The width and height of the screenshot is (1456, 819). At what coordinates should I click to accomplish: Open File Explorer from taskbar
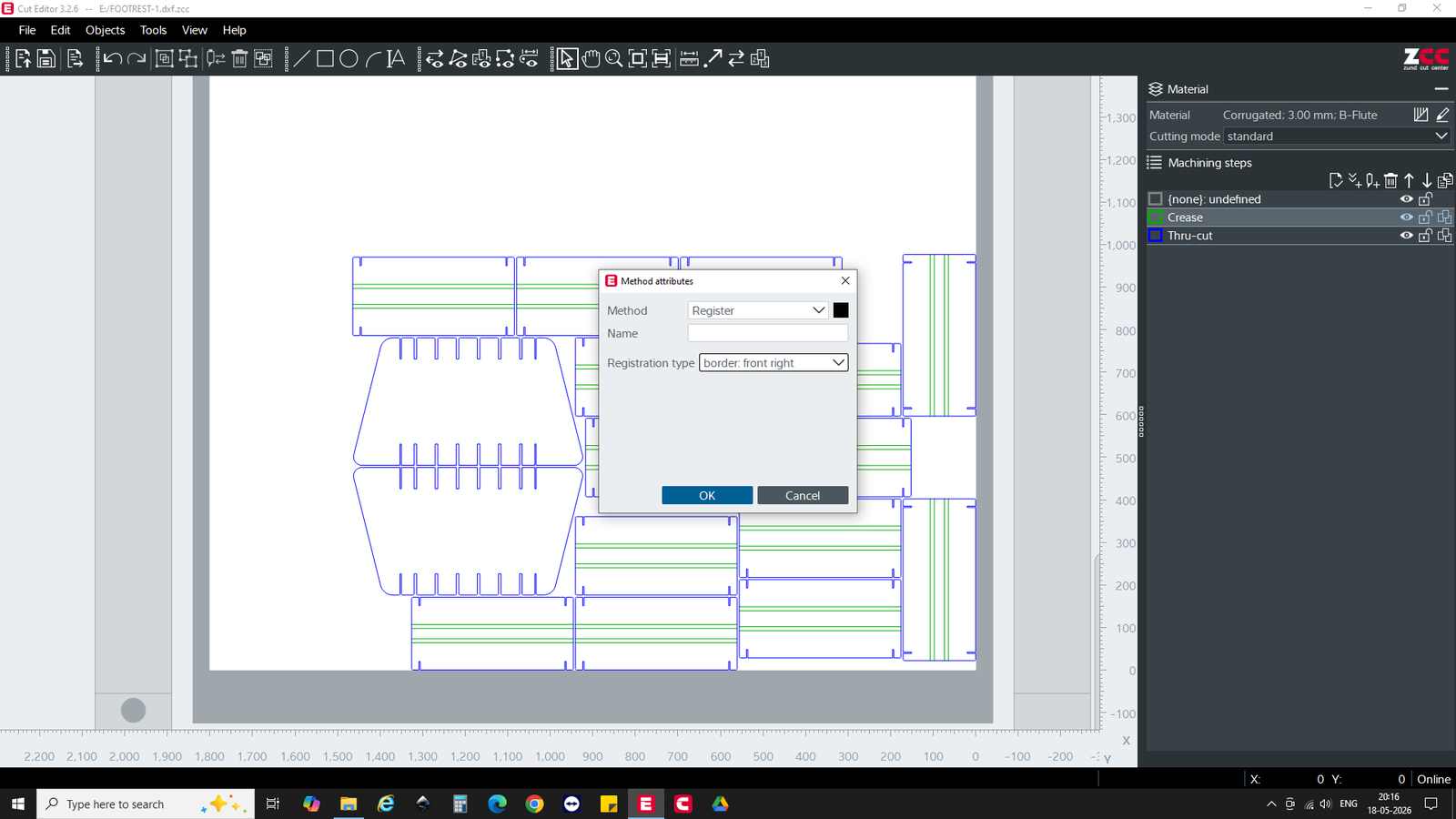[349, 804]
